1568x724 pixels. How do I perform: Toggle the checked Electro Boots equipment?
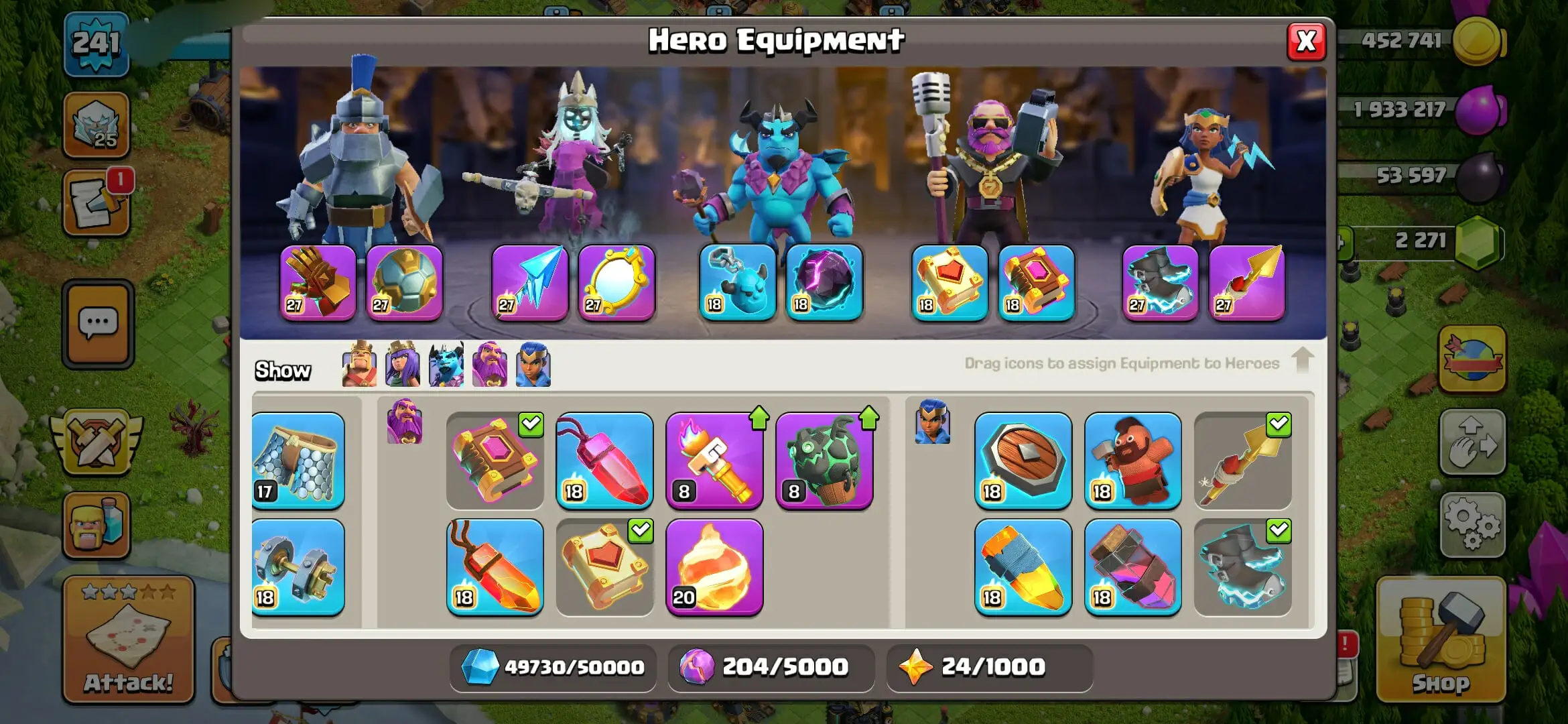(x=1242, y=567)
